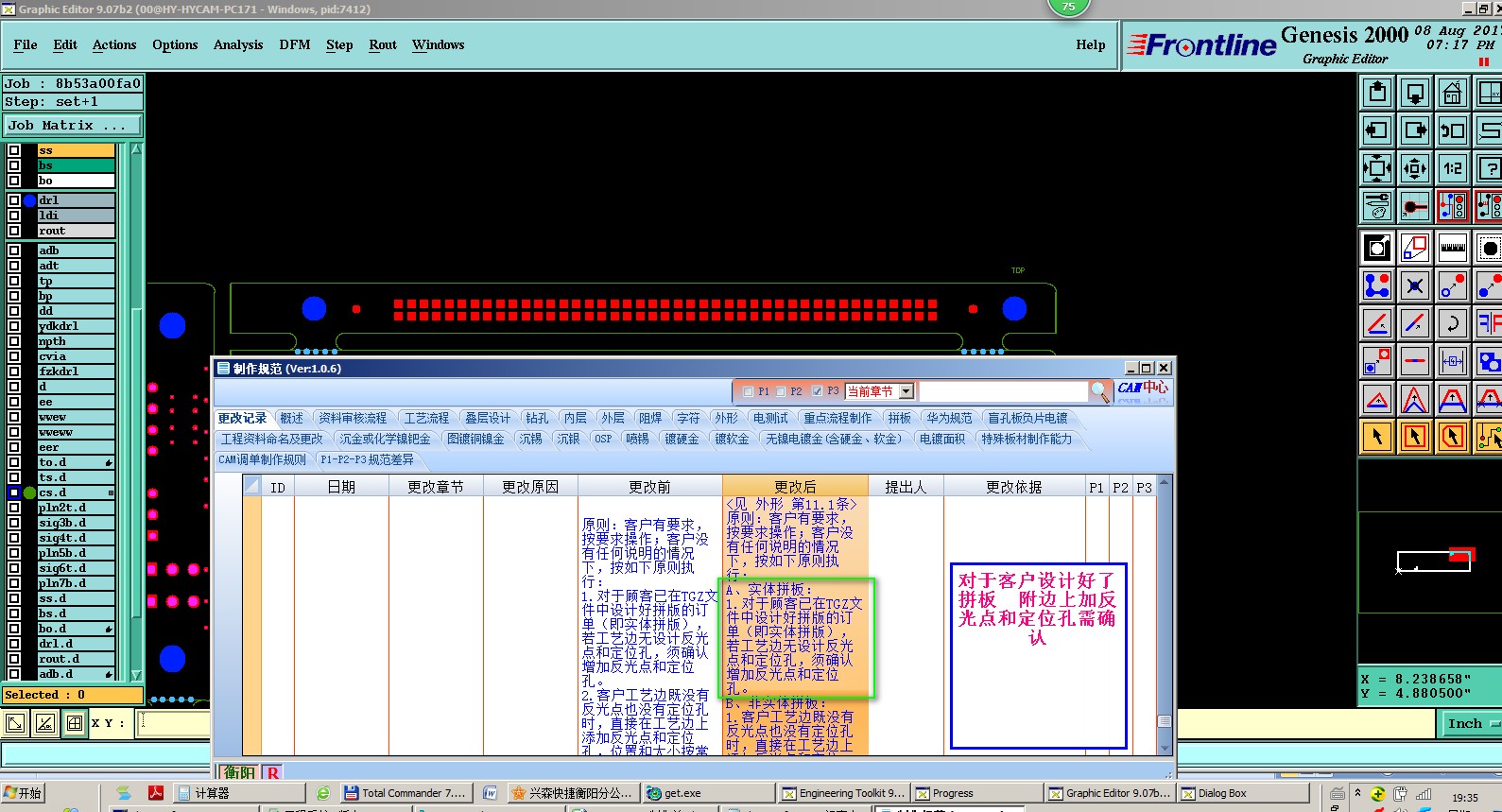Viewport: 1502px width, 812px height.
Task: Switch to the 阻焊 tab
Action: pos(650,418)
